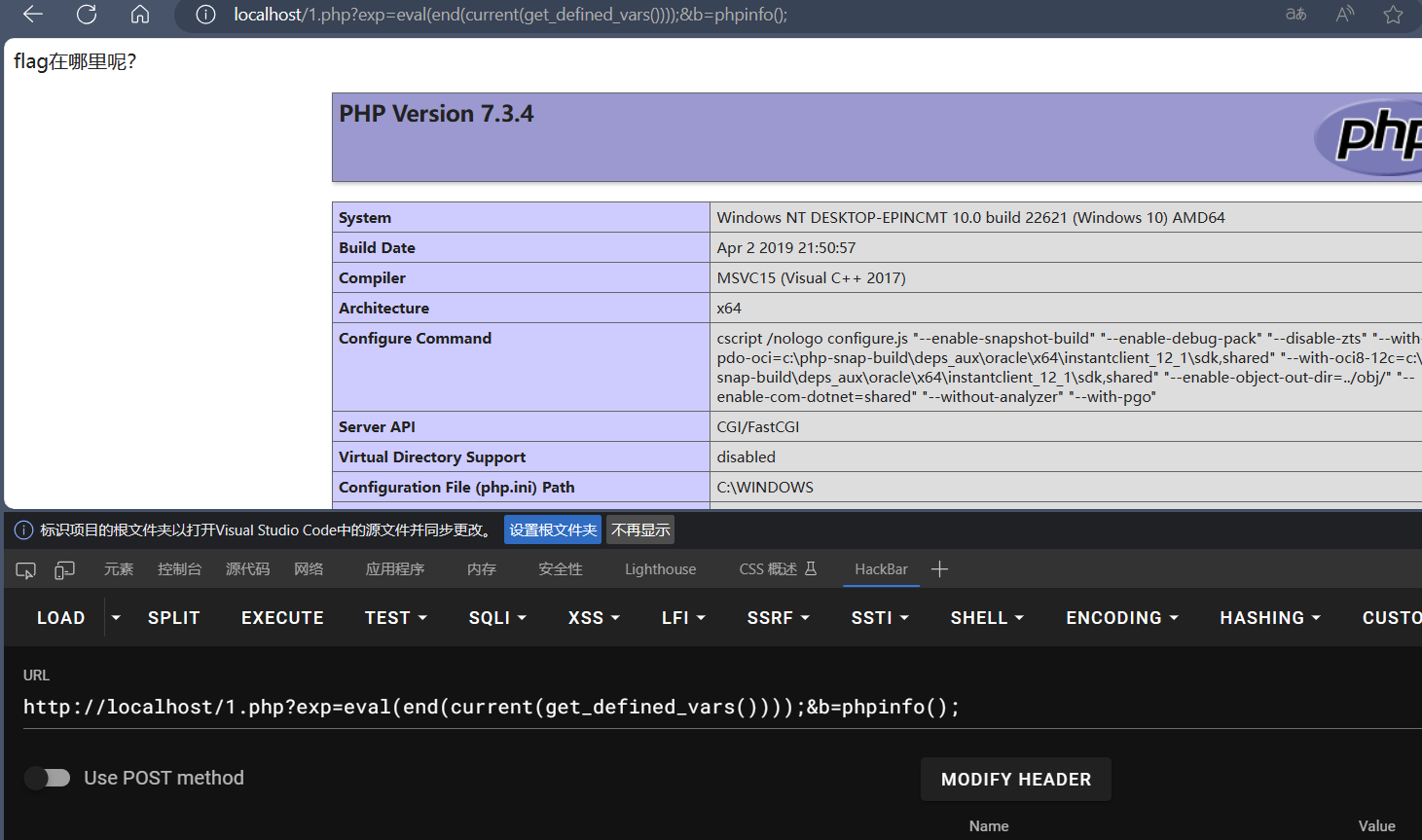Click 'Virtual Directory Support' row label

[x=432, y=457]
